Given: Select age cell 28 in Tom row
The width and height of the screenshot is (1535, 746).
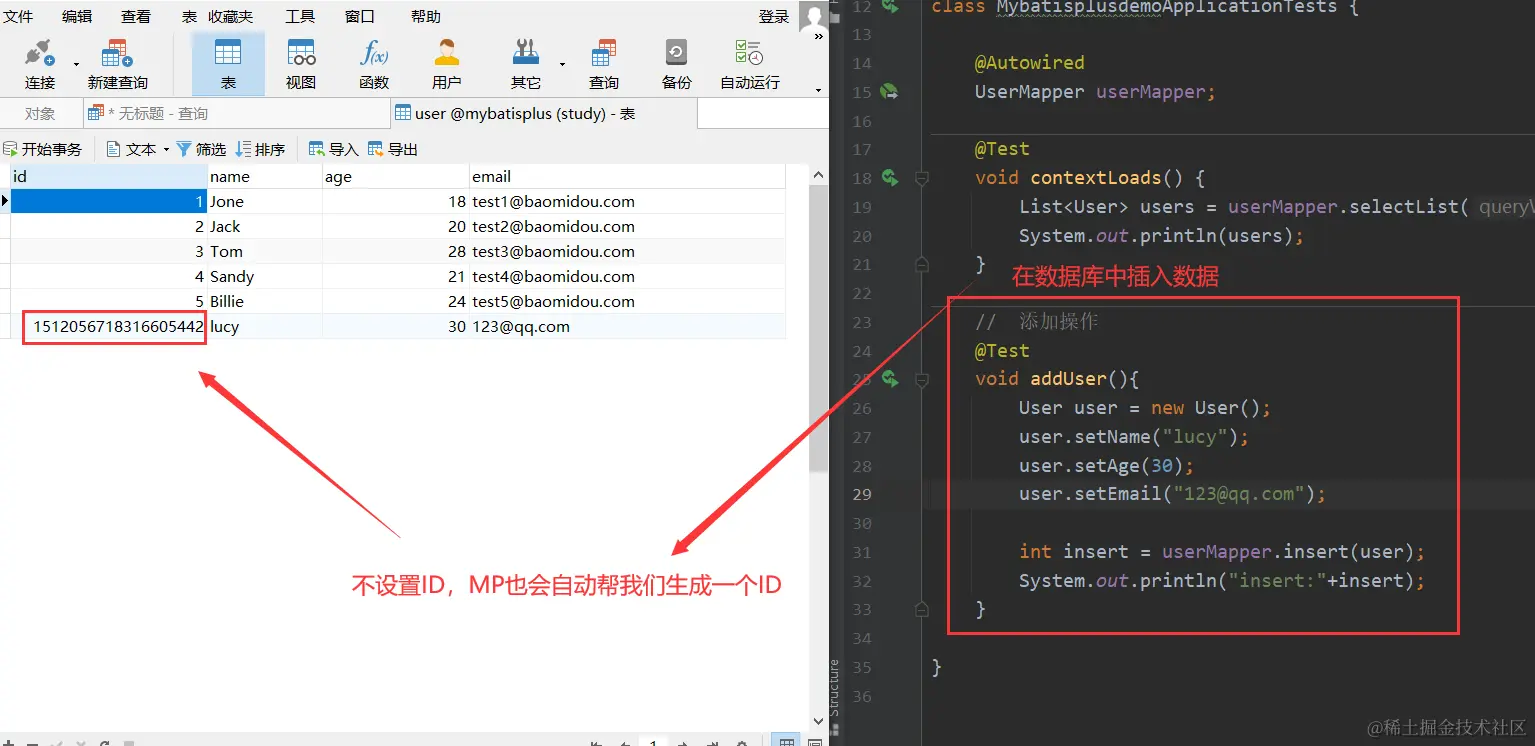Looking at the screenshot, I should [395, 251].
